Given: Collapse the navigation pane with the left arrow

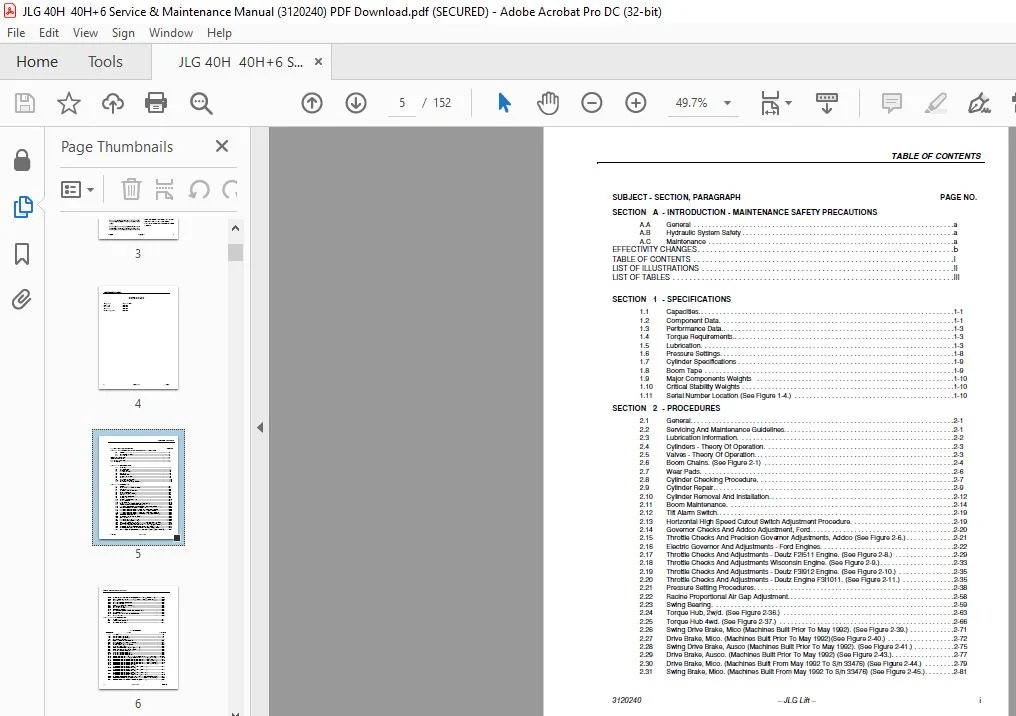Looking at the screenshot, I should pos(260,428).
